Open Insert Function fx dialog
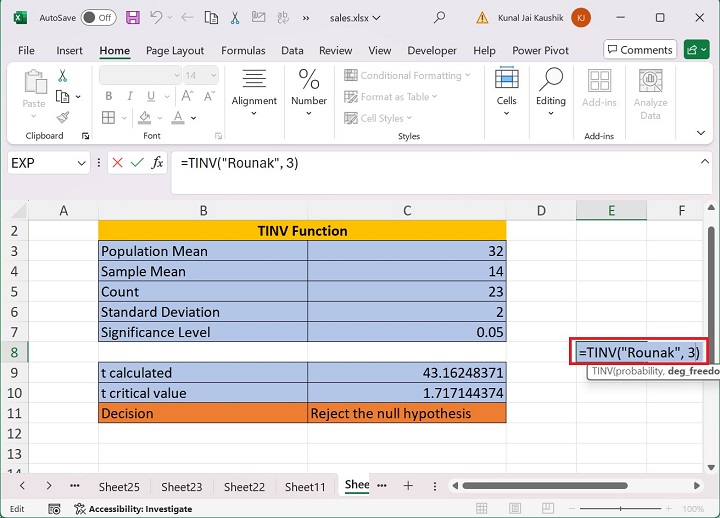Image resolution: width=720 pixels, height=518 pixels. click(x=157, y=163)
